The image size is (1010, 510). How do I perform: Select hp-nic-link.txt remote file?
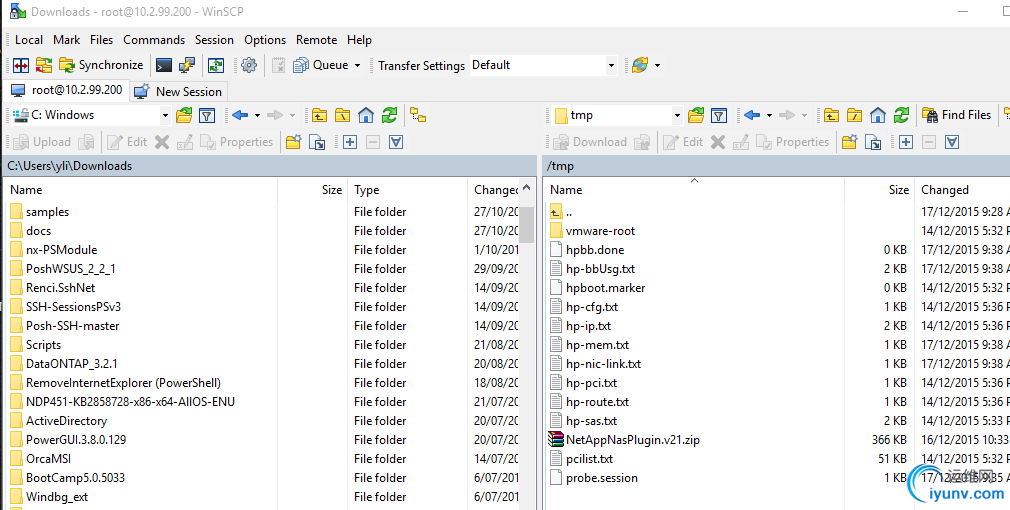tap(604, 364)
